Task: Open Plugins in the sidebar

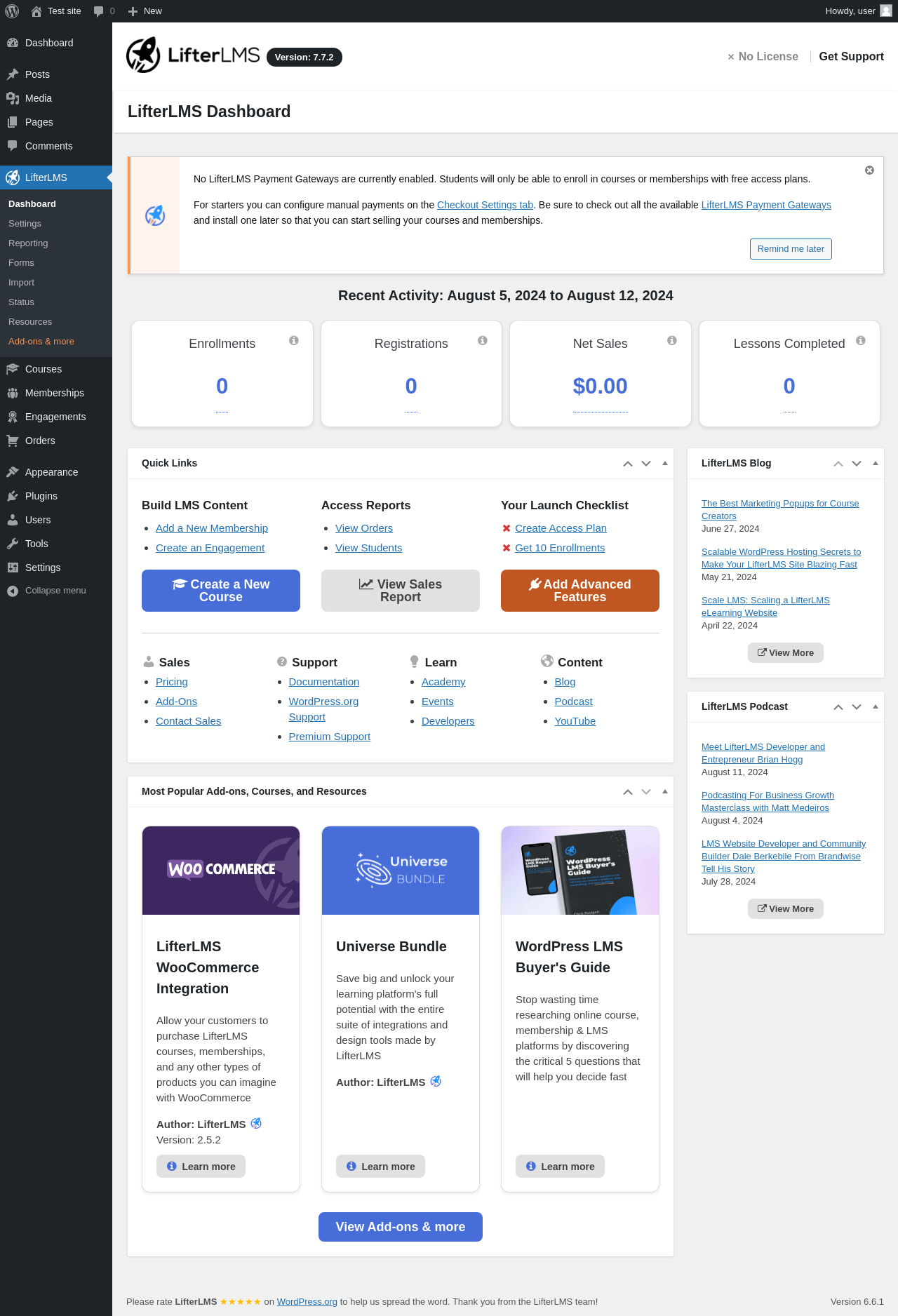Action: pos(56,496)
